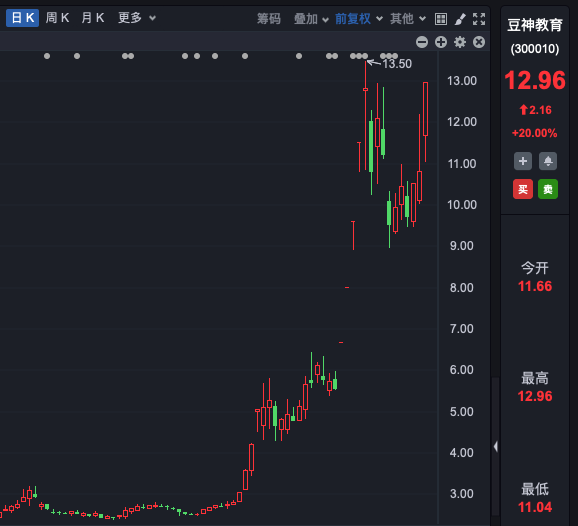Click the green 卖 sell button
Screen dimensions: 578x526
[548, 189]
